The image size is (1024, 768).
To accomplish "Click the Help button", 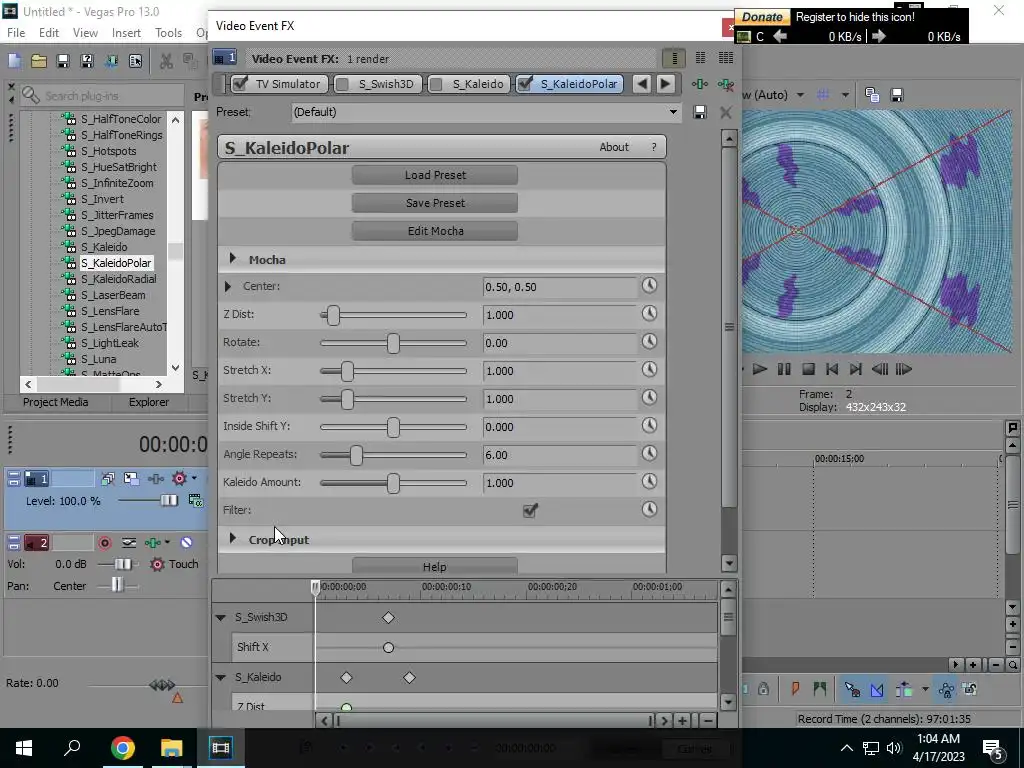I will tap(435, 566).
